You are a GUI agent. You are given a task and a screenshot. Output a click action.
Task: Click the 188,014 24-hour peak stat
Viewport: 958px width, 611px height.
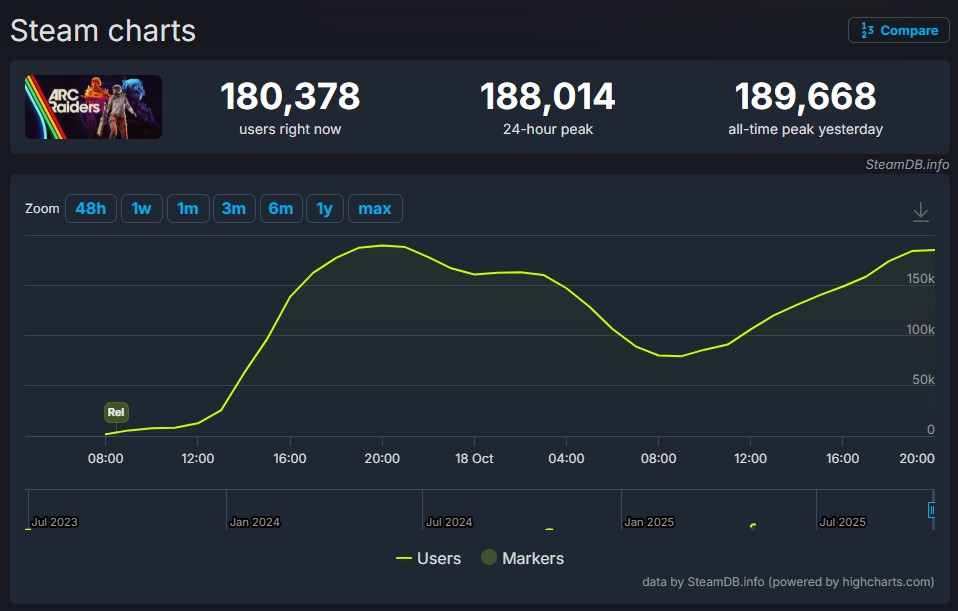point(547,96)
